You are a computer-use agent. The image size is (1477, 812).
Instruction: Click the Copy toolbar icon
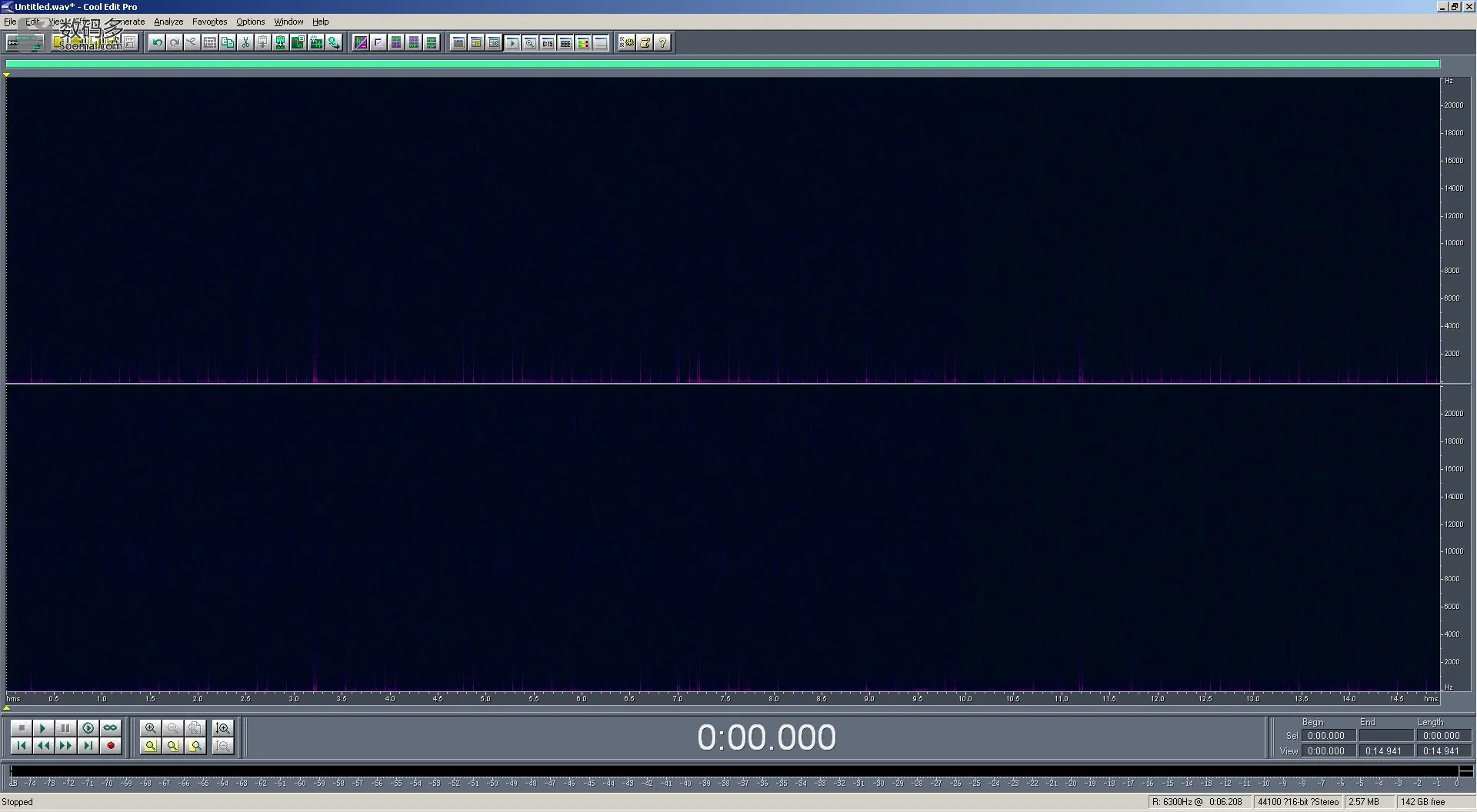[x=228, y=42]
